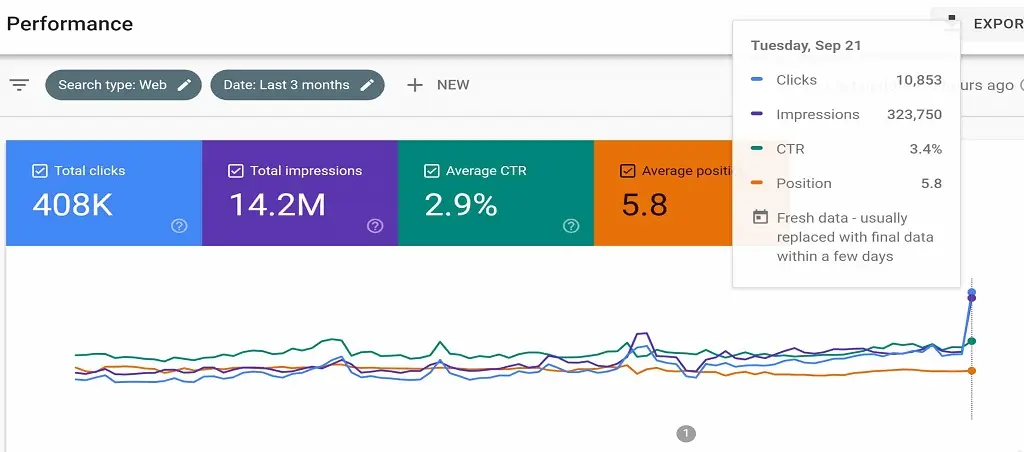The width and height of the screenshot is (1024, 452).
Task: Click pencil icon on Search type chip
Action: (x=184, y=85)
